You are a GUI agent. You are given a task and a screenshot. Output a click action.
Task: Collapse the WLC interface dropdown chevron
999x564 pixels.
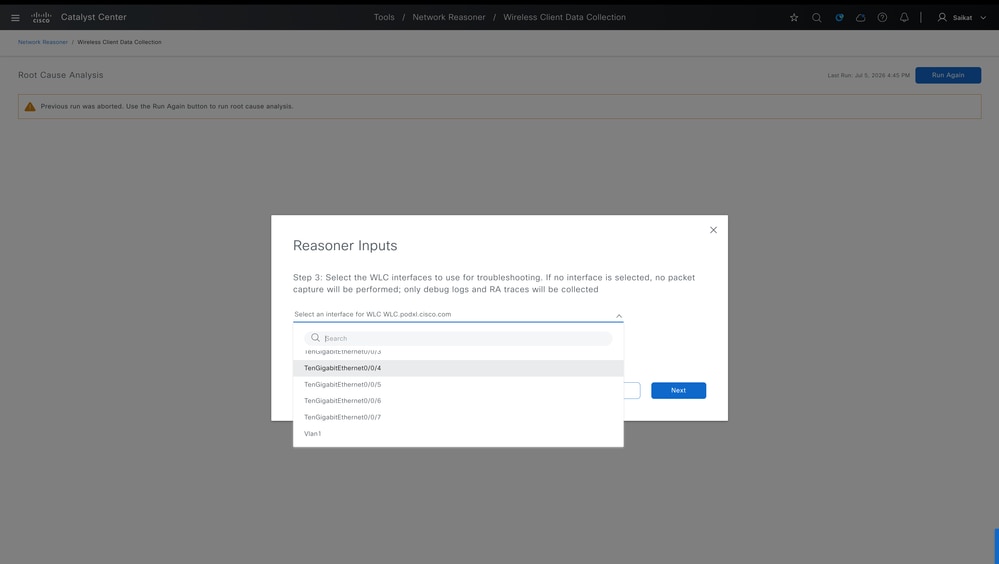point(619,315)
